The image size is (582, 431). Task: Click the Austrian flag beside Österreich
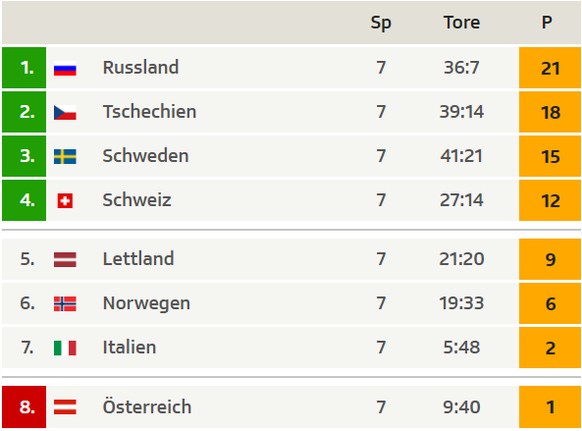point(65,407)
